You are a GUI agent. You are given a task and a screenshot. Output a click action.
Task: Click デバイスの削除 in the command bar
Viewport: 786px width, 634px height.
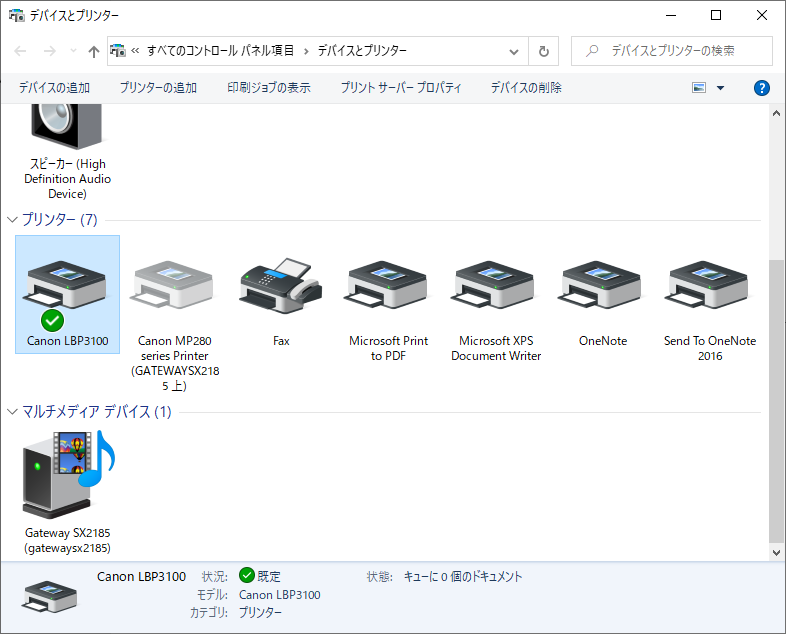[526, 88]
